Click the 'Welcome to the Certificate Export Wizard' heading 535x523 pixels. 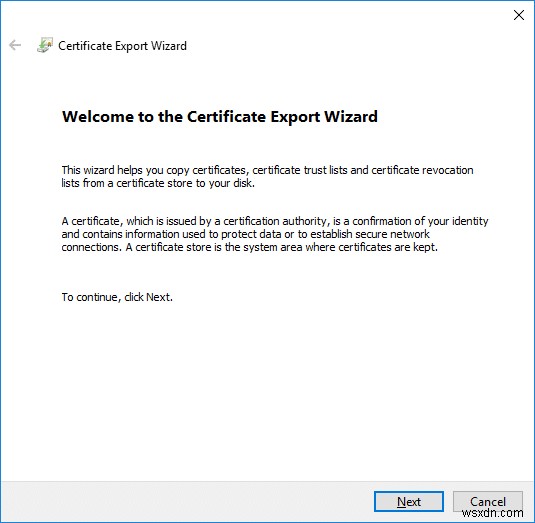pyautogui.click(x=220, y=117)
